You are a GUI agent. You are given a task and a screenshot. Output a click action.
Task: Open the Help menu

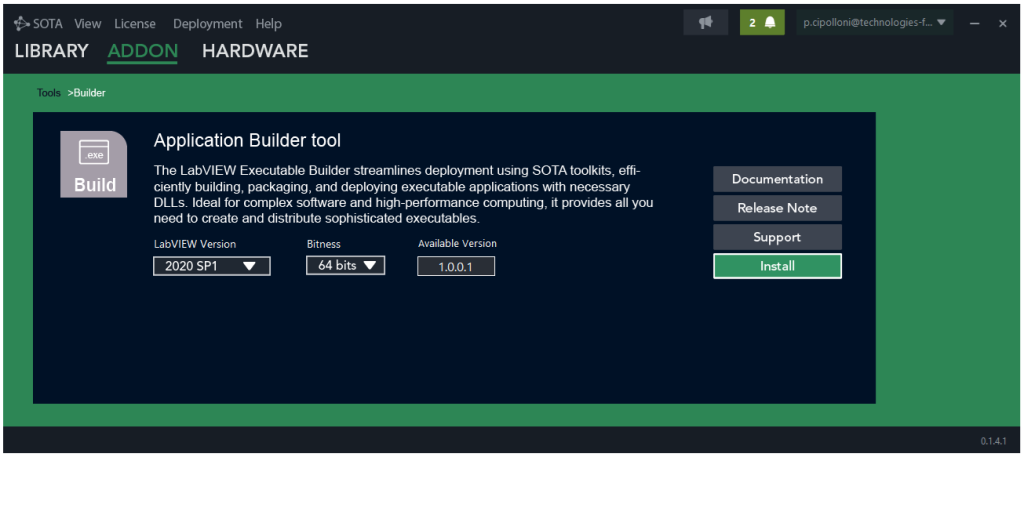pyautogui.click(x=268, y=23)
